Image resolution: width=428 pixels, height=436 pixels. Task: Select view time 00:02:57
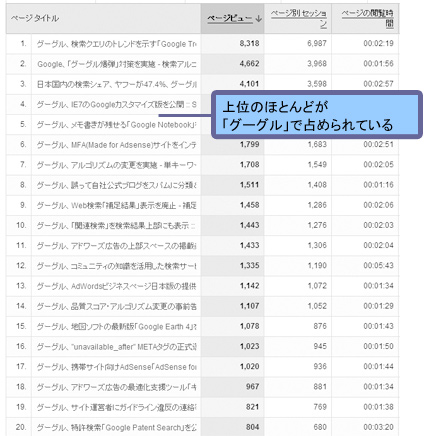[x=378, y=84]
